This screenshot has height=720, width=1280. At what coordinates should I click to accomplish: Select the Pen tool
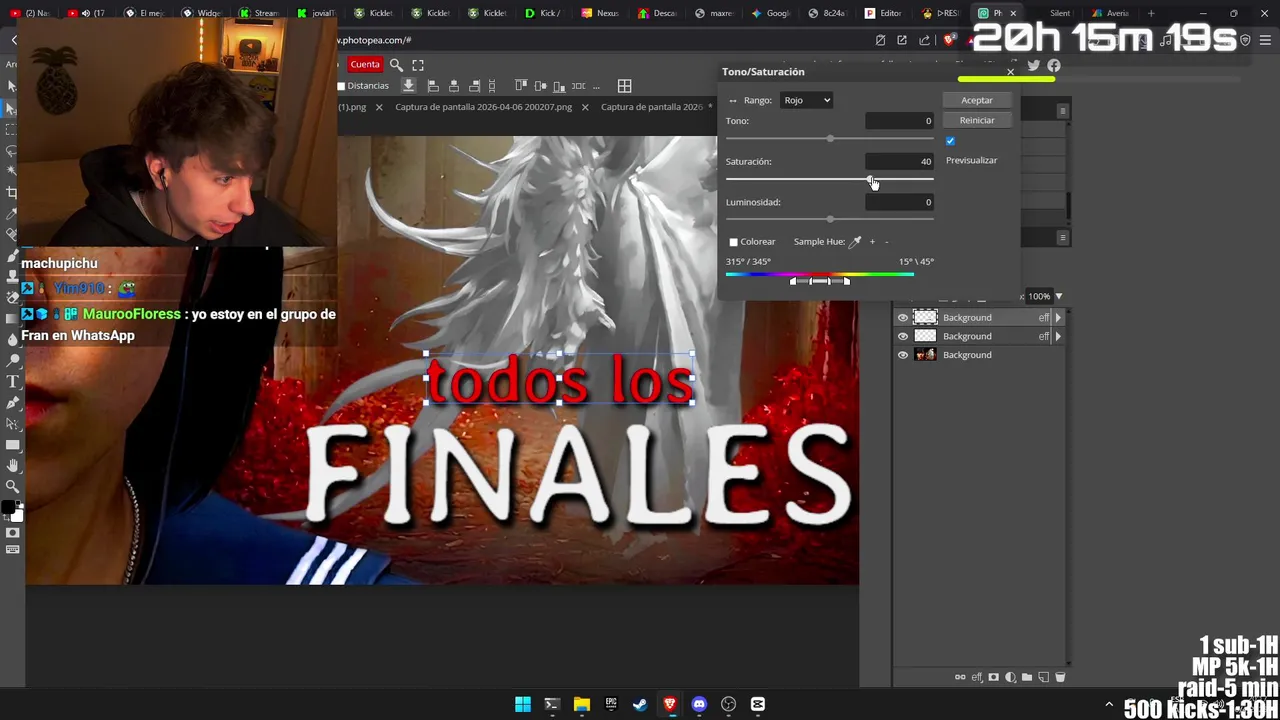coord(13,403)
